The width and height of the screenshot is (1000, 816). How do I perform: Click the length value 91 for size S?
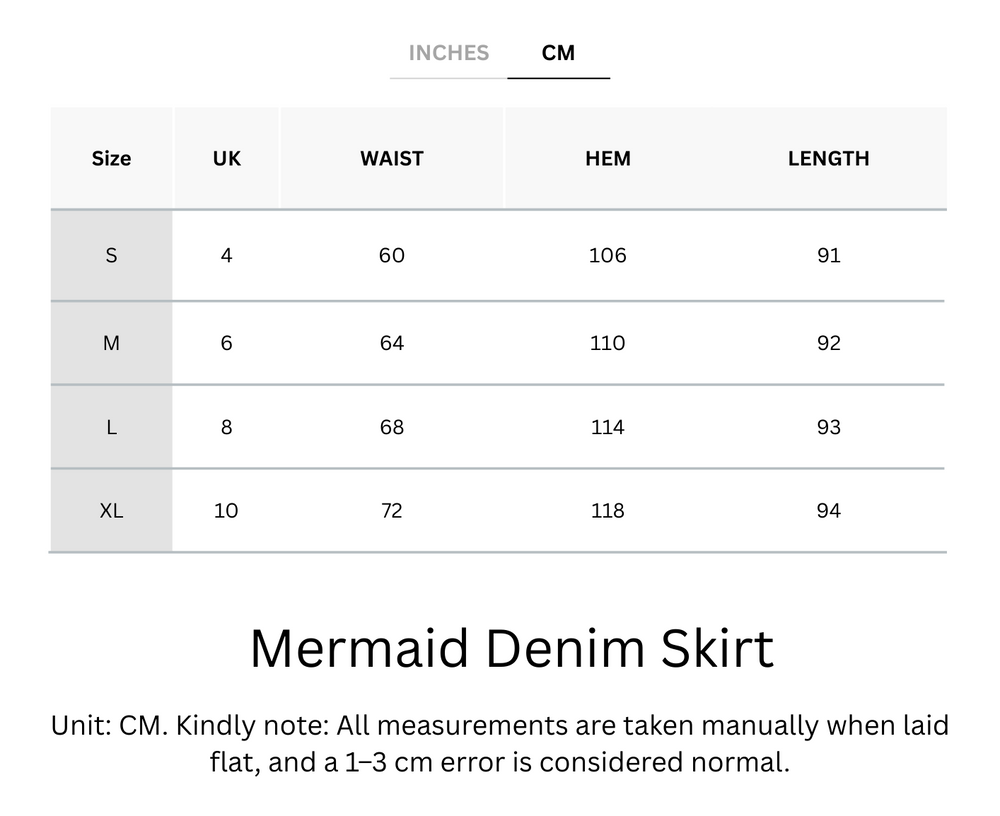[828, 256]
